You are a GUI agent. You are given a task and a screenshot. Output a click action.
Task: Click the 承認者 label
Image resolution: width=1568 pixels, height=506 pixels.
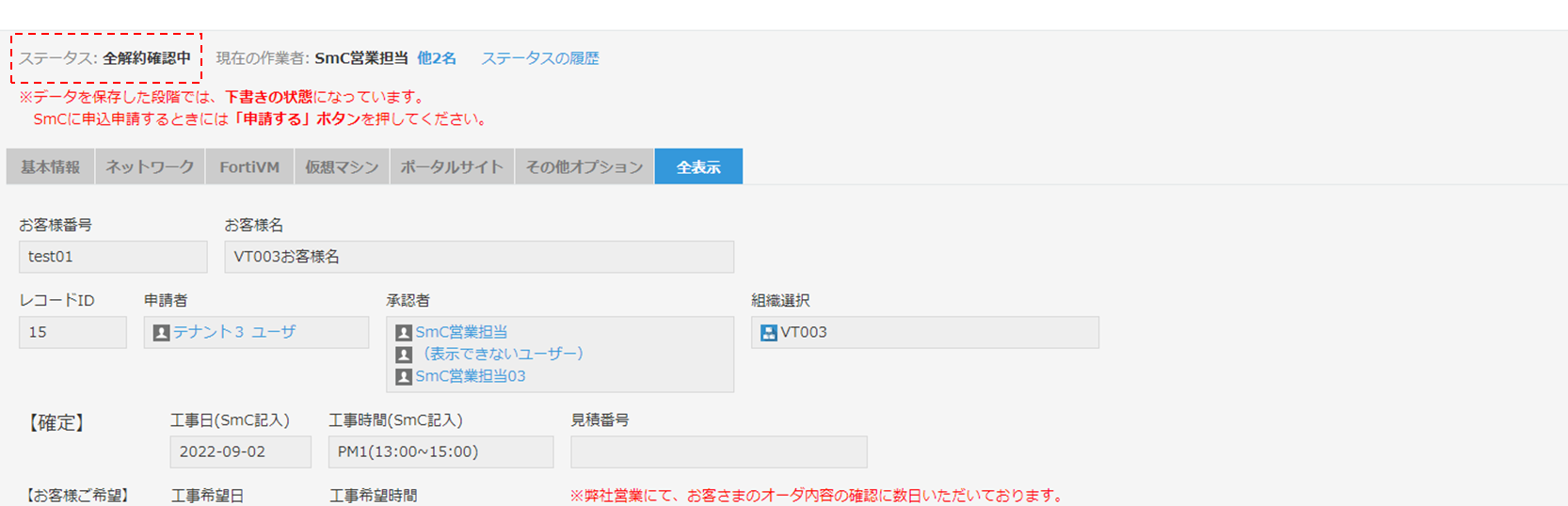click(x=408, y=301)
